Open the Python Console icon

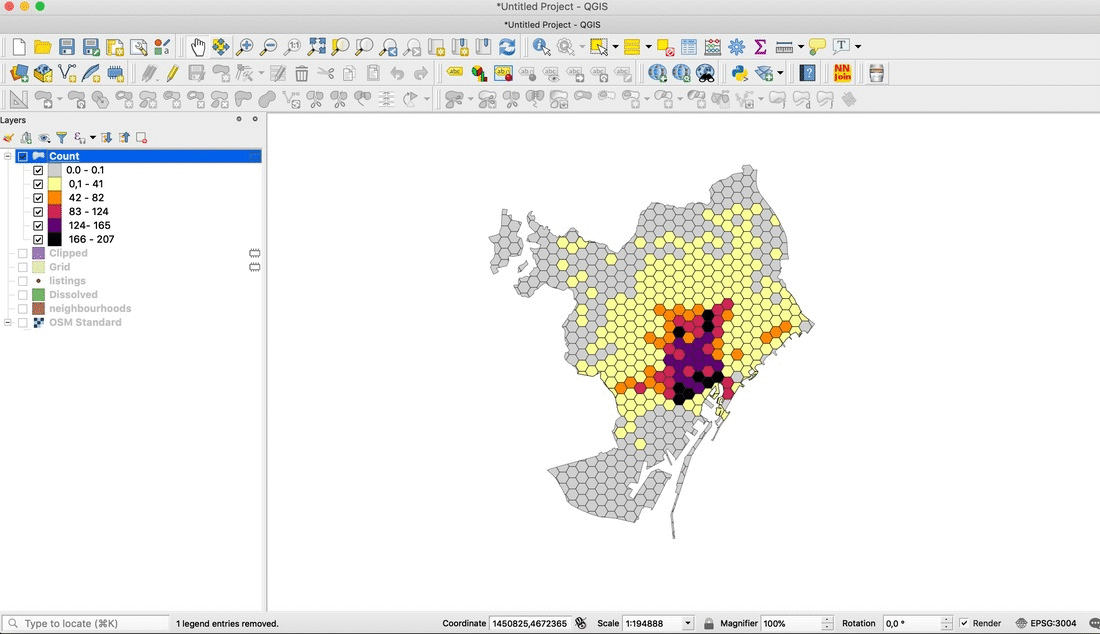pyautogui.click(x=739, y=73)
